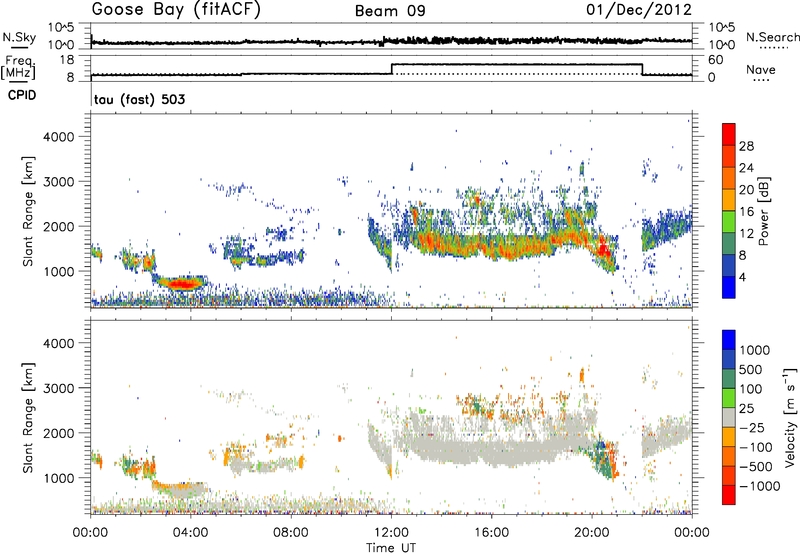Click the '16:00' time axis tick label
The width and height of the screenshot is (800, 554).
[x=491, y=533]
